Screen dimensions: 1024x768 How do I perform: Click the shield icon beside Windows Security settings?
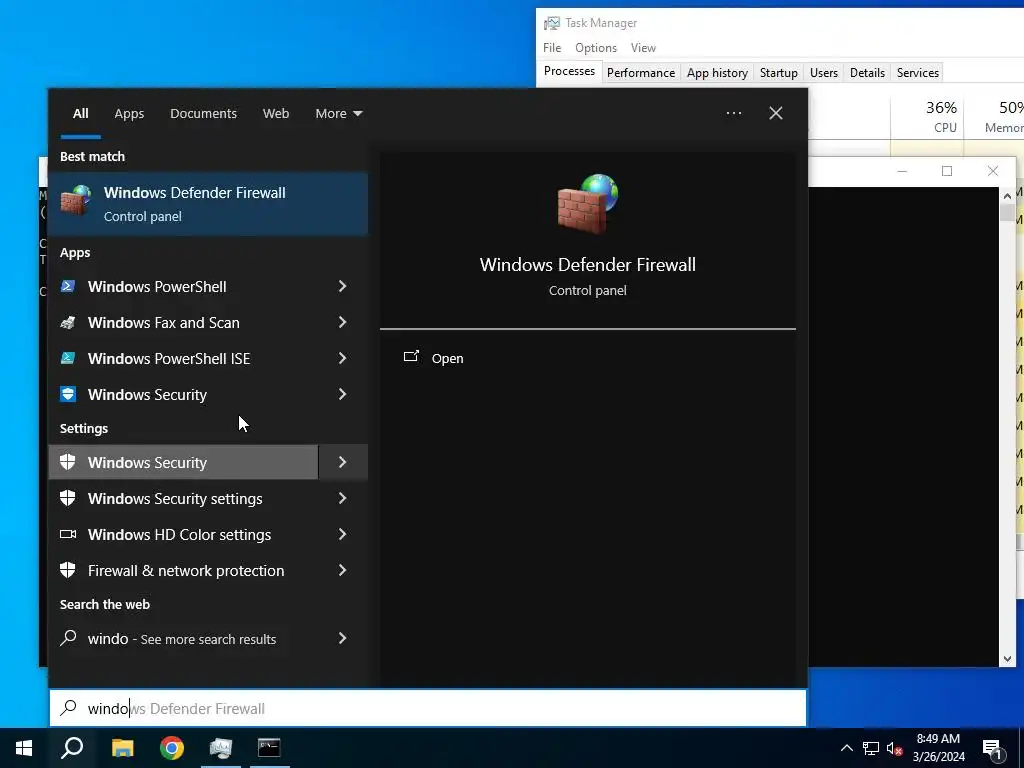click(x=68, y=498)
